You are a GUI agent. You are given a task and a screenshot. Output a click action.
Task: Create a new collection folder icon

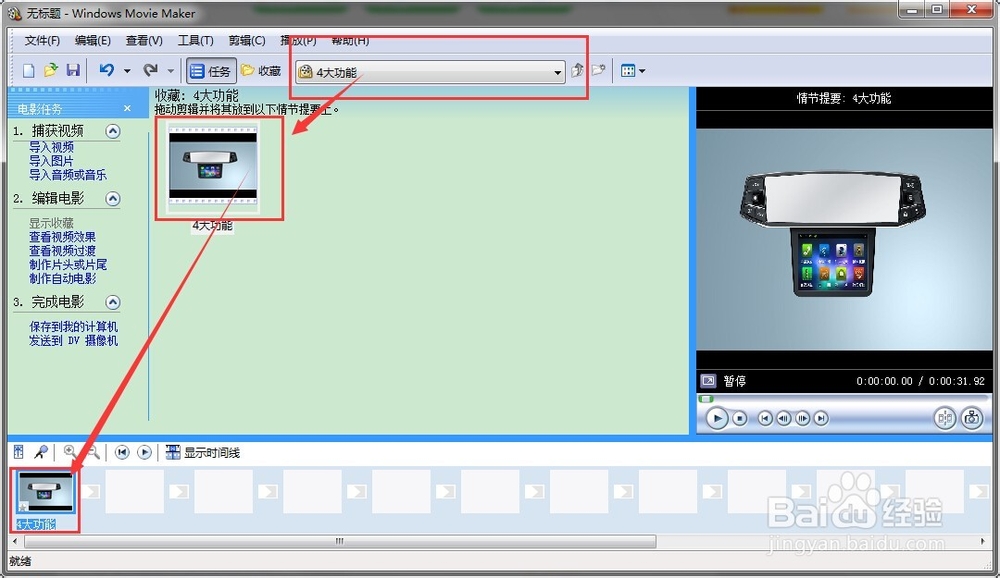point(598,70)
